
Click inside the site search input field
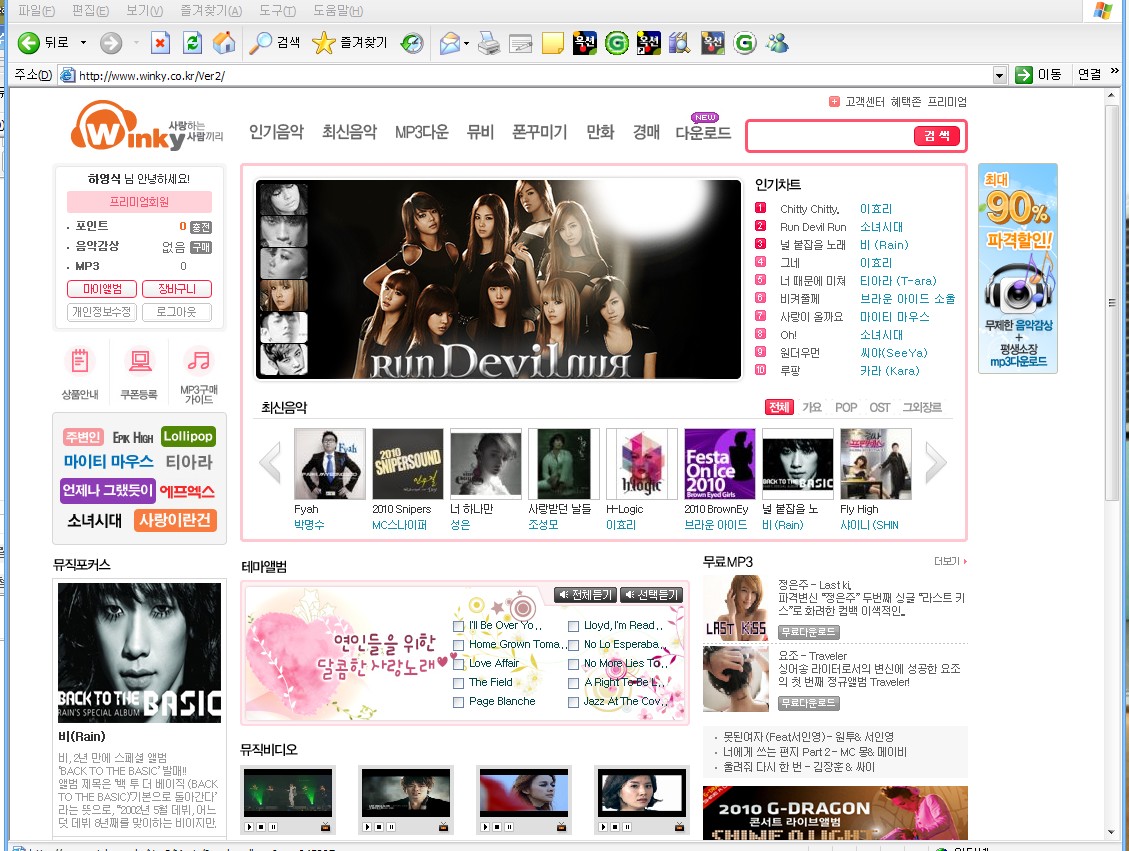pos(830,136)
